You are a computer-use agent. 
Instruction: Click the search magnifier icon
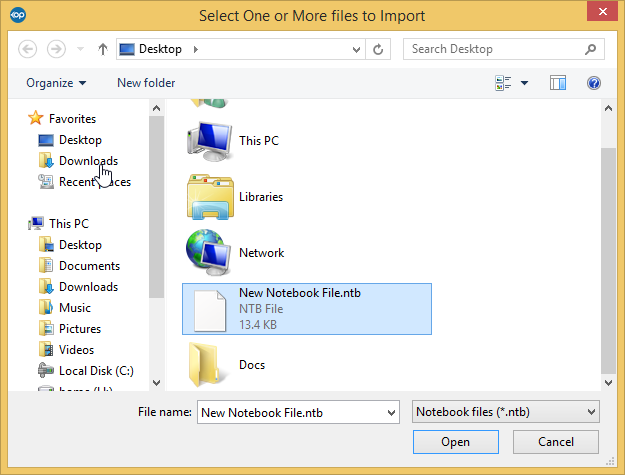[x=590, y=49]
